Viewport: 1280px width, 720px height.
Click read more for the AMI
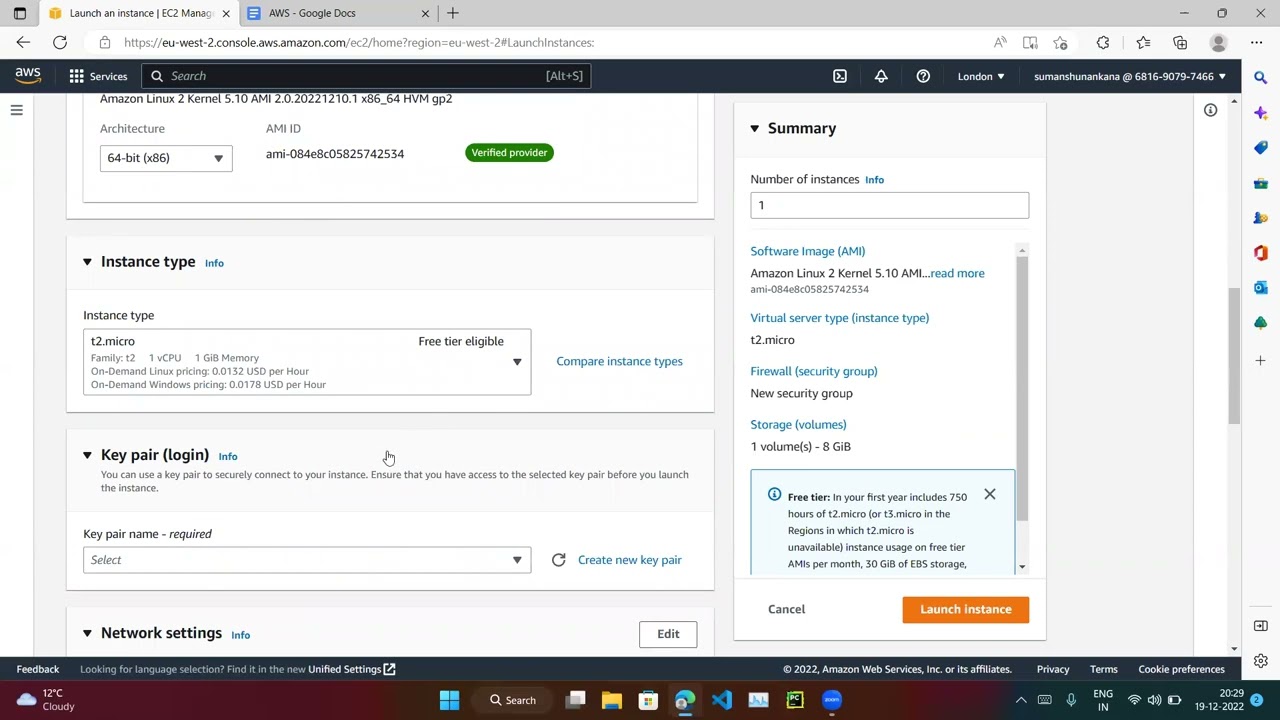click(957, 273)
